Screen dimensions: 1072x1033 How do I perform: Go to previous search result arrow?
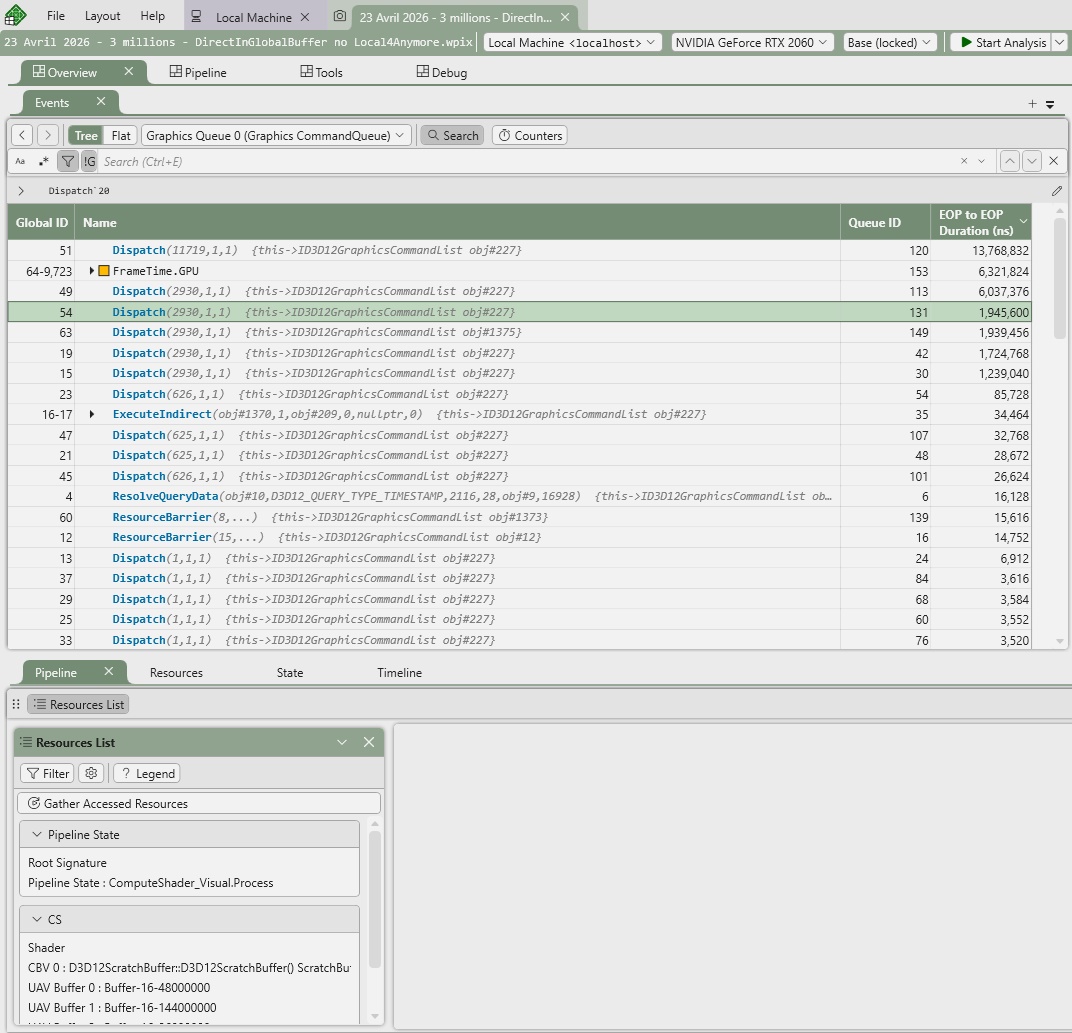point(1010,161)
